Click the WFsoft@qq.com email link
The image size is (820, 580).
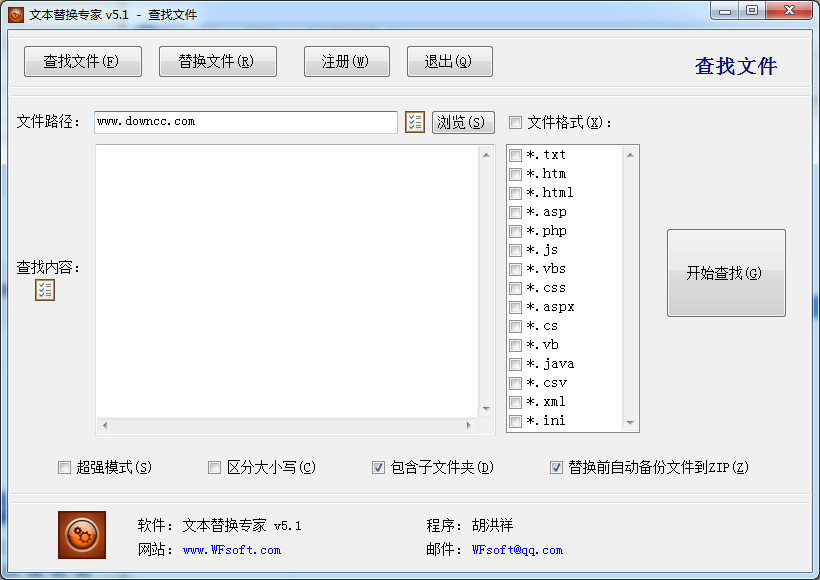click(518, 550)
